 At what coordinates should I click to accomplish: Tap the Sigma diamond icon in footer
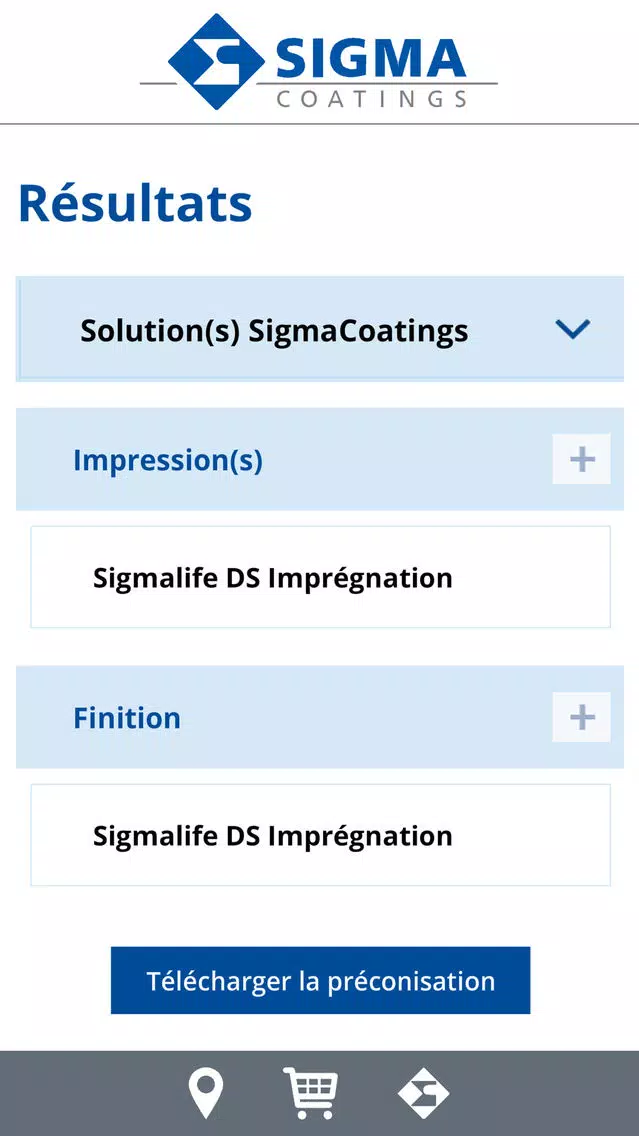(424, 1093)
